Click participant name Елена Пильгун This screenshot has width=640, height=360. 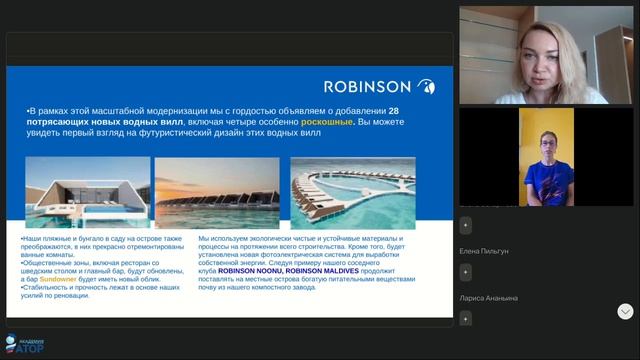(484, 251)
